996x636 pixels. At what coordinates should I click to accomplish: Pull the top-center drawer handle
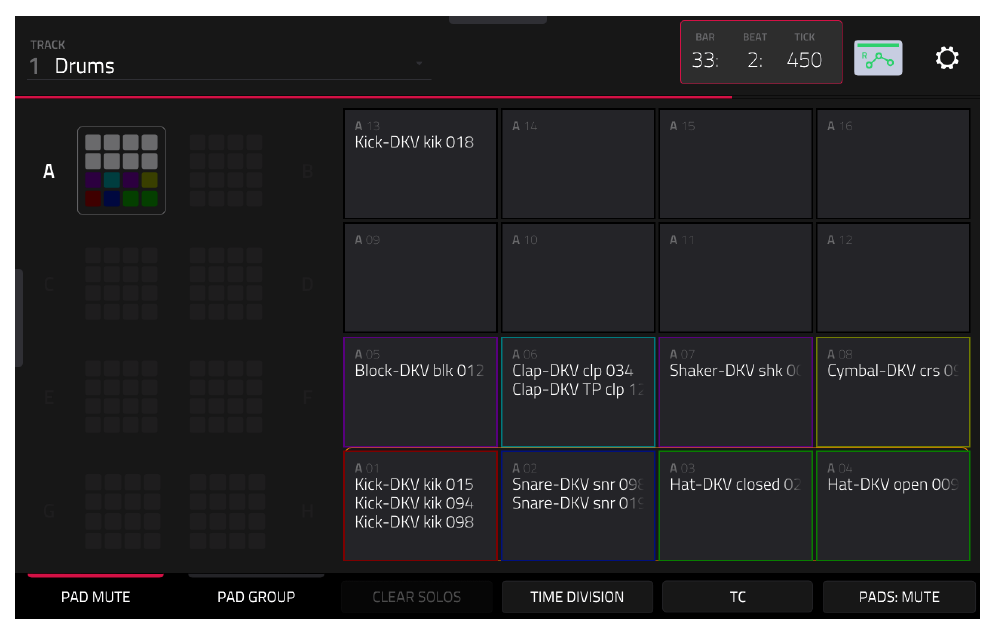pyautogui.click(x=498, y=20)
